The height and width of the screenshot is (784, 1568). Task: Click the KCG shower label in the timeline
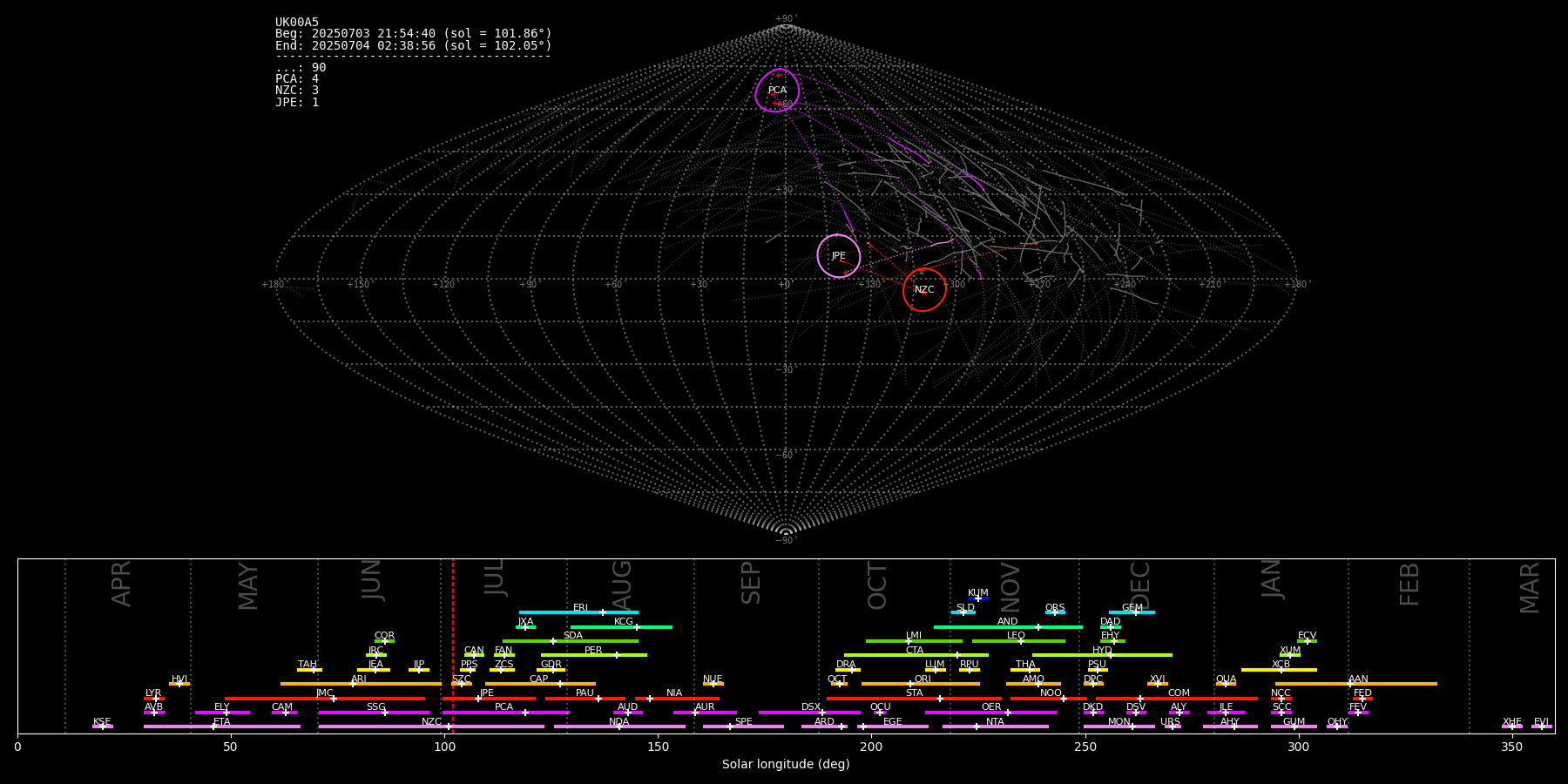pyautogui.click(x=624, y=622)
